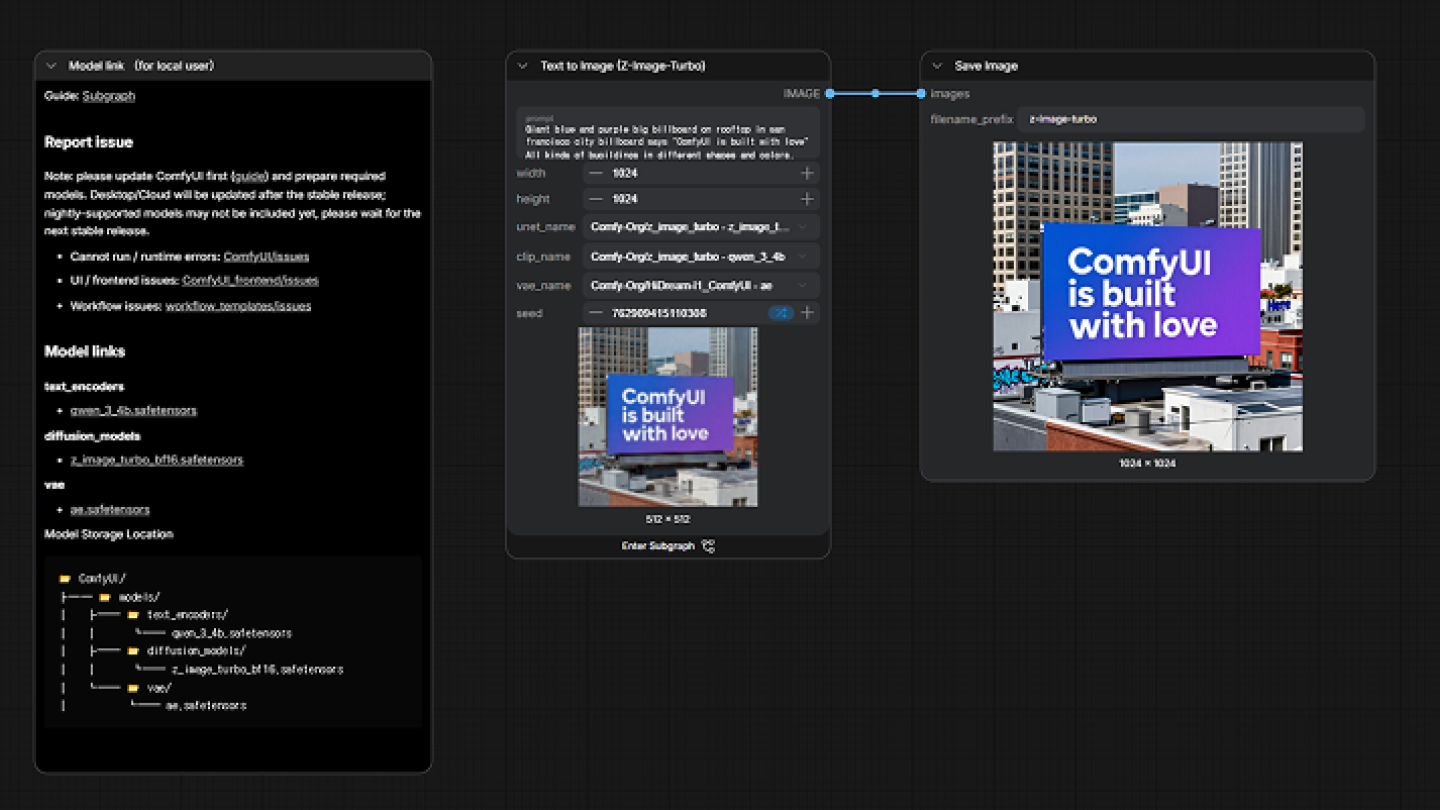Click the height number field
The image size is (1440, 810).
(701, 199)
